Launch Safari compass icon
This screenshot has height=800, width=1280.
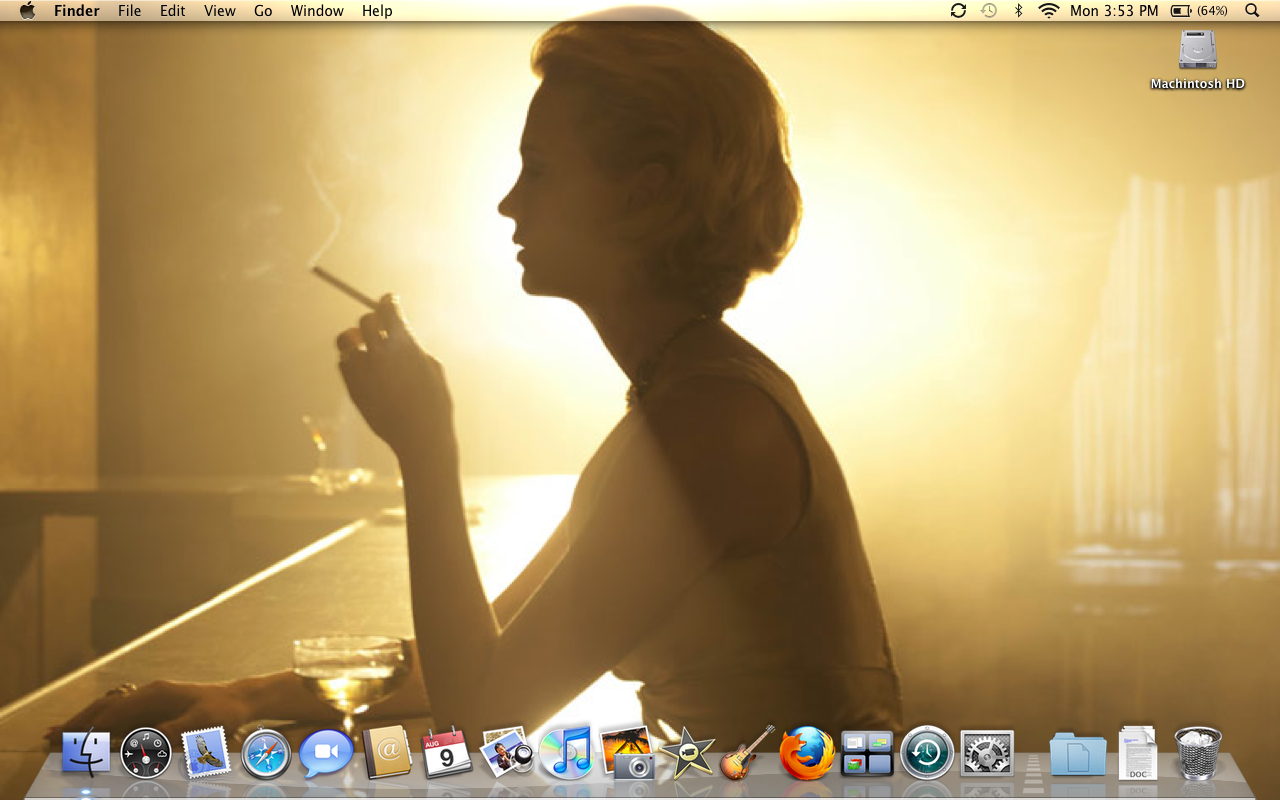(x=266, y=754)
